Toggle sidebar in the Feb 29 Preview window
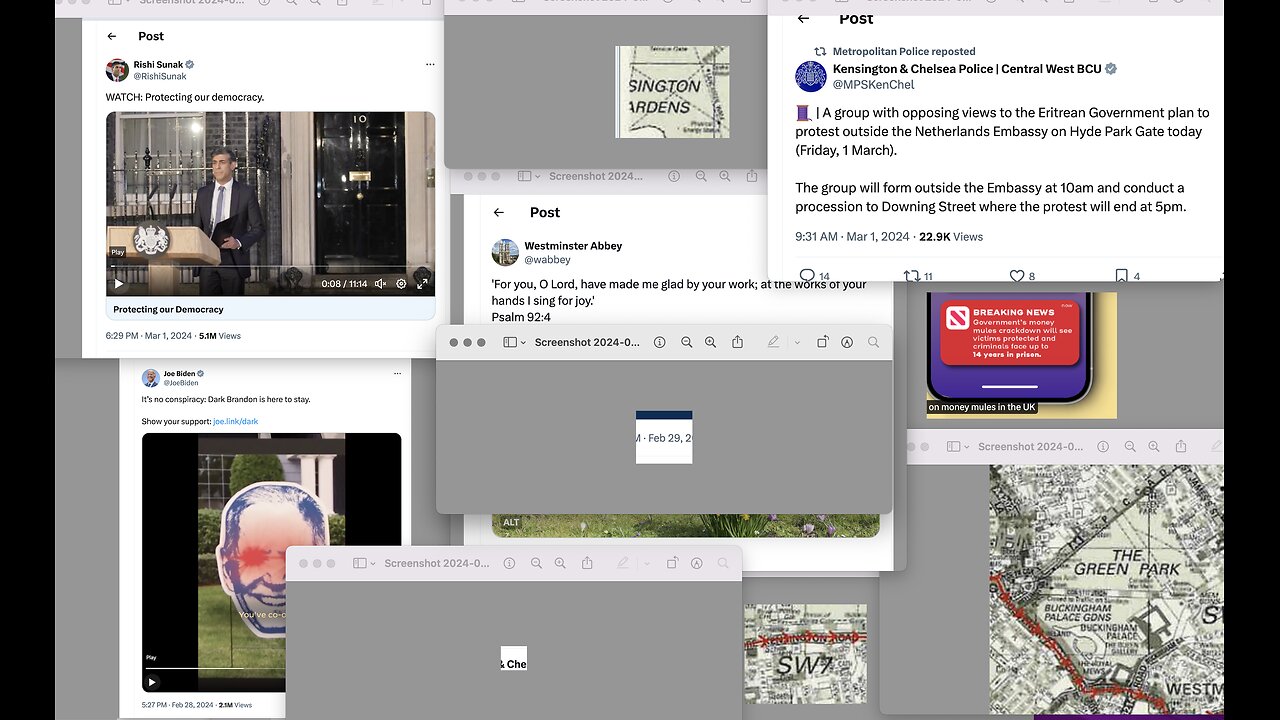1280x720 pixels. coord(509,342)
